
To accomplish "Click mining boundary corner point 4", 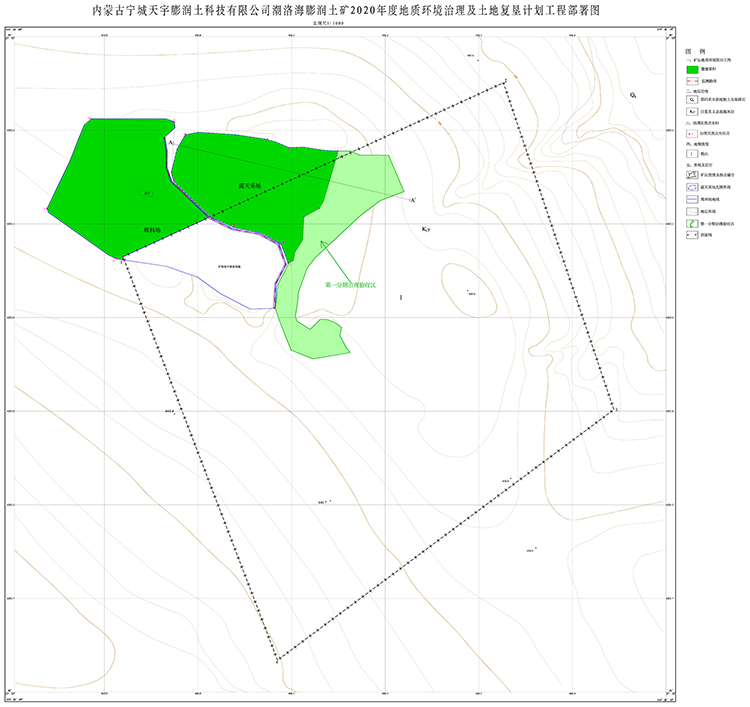I will tap(276, 662).
